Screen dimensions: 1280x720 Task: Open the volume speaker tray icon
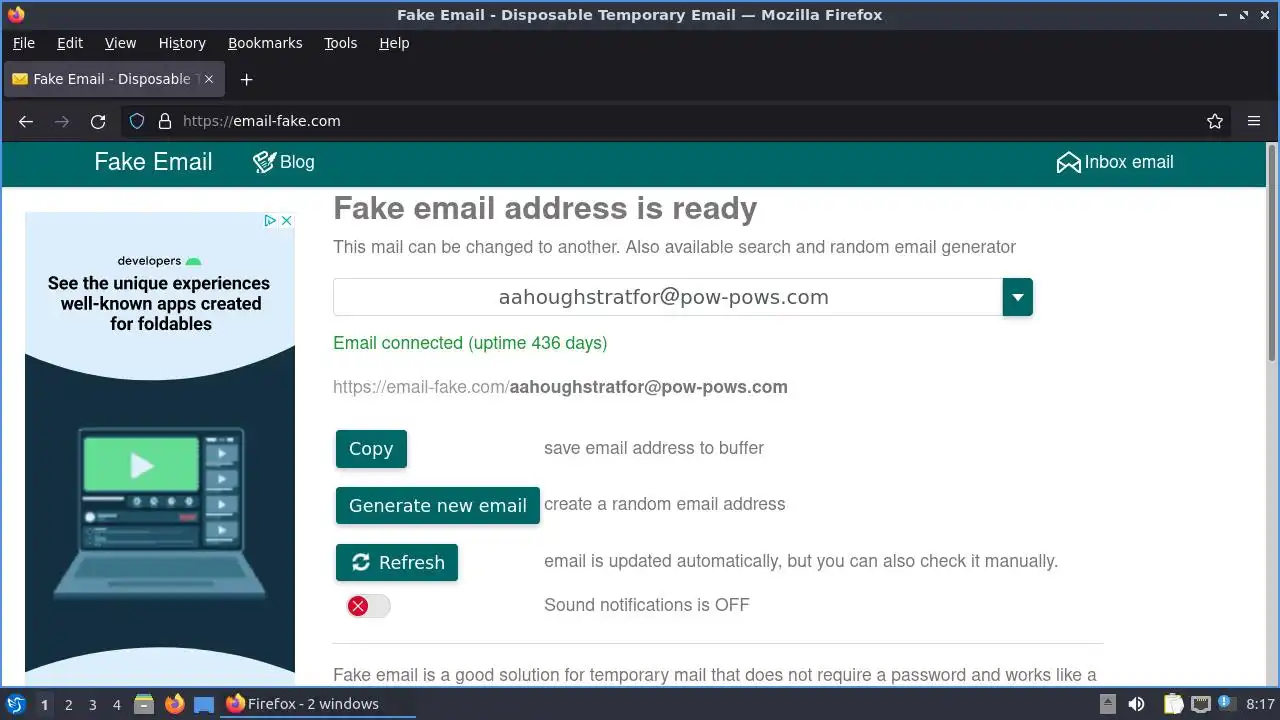tap(1136, 705)
